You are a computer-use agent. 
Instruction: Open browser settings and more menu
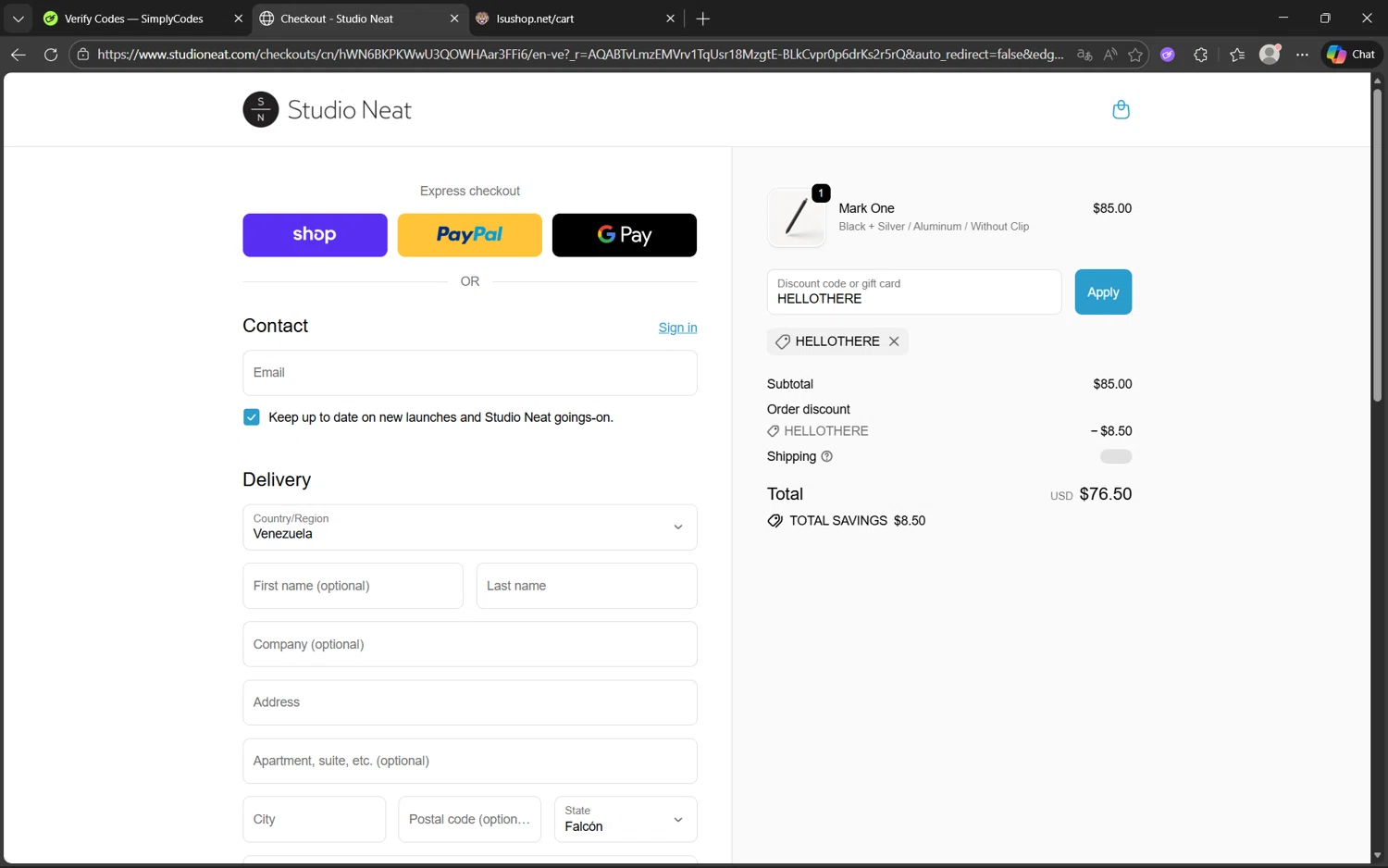(x=1302, y=55)
